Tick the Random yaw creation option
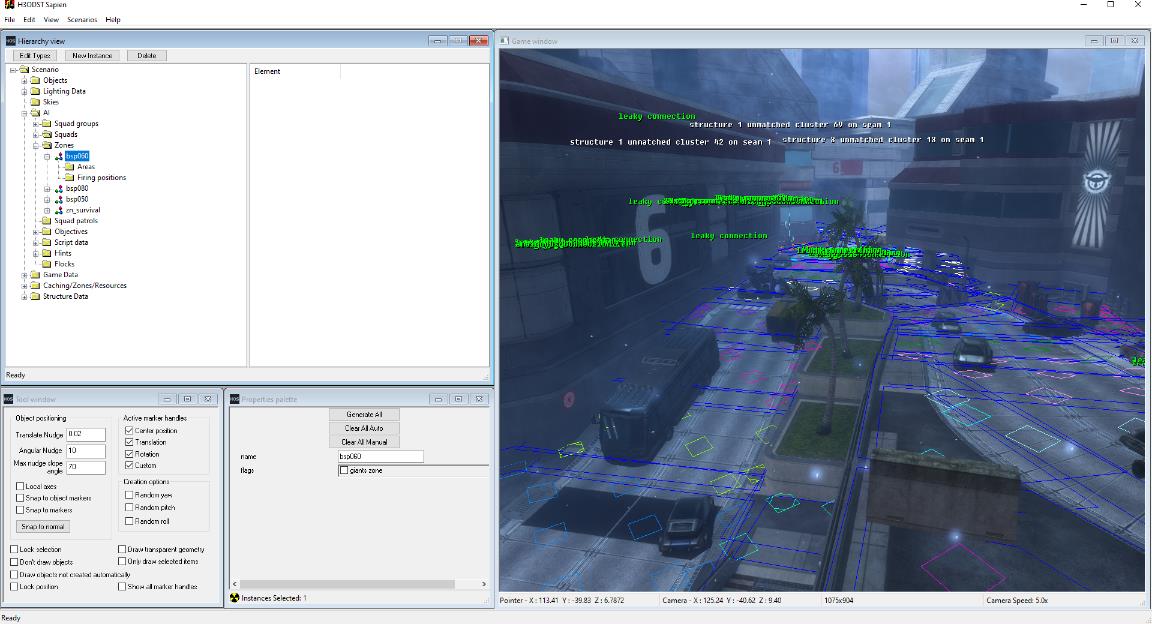Screen dimensions: 1152x624 coord(129,495)
